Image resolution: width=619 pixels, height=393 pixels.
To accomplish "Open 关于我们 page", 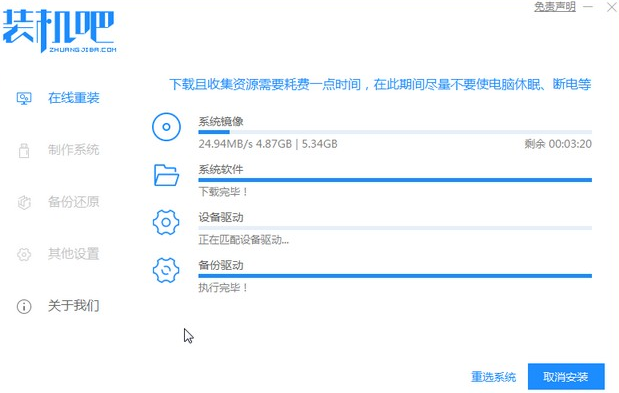I will (73, 306).
